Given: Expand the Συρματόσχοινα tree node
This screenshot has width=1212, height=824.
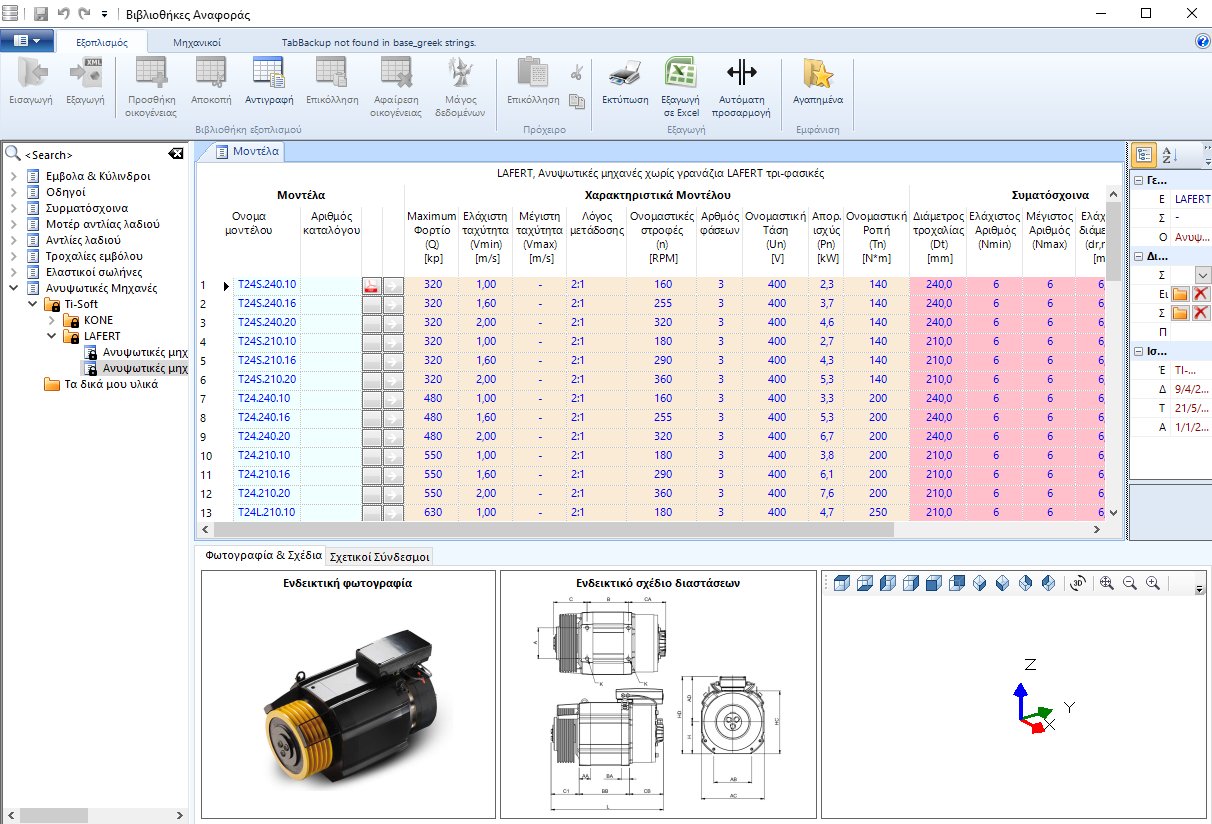Looking at the screenshot, I should pos(15,208).
